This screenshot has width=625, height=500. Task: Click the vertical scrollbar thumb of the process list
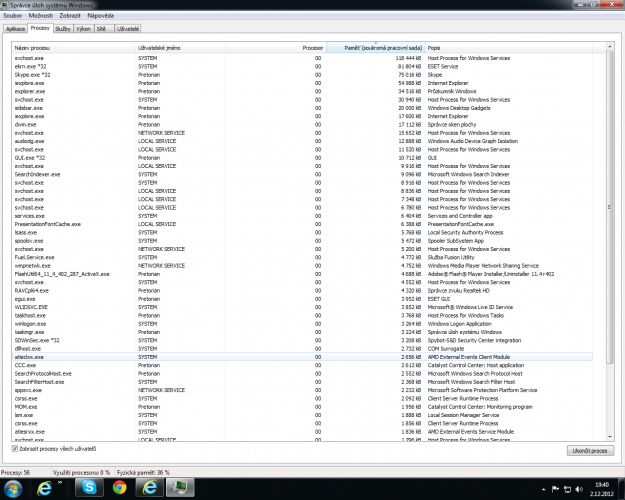[x=609, y=207]
